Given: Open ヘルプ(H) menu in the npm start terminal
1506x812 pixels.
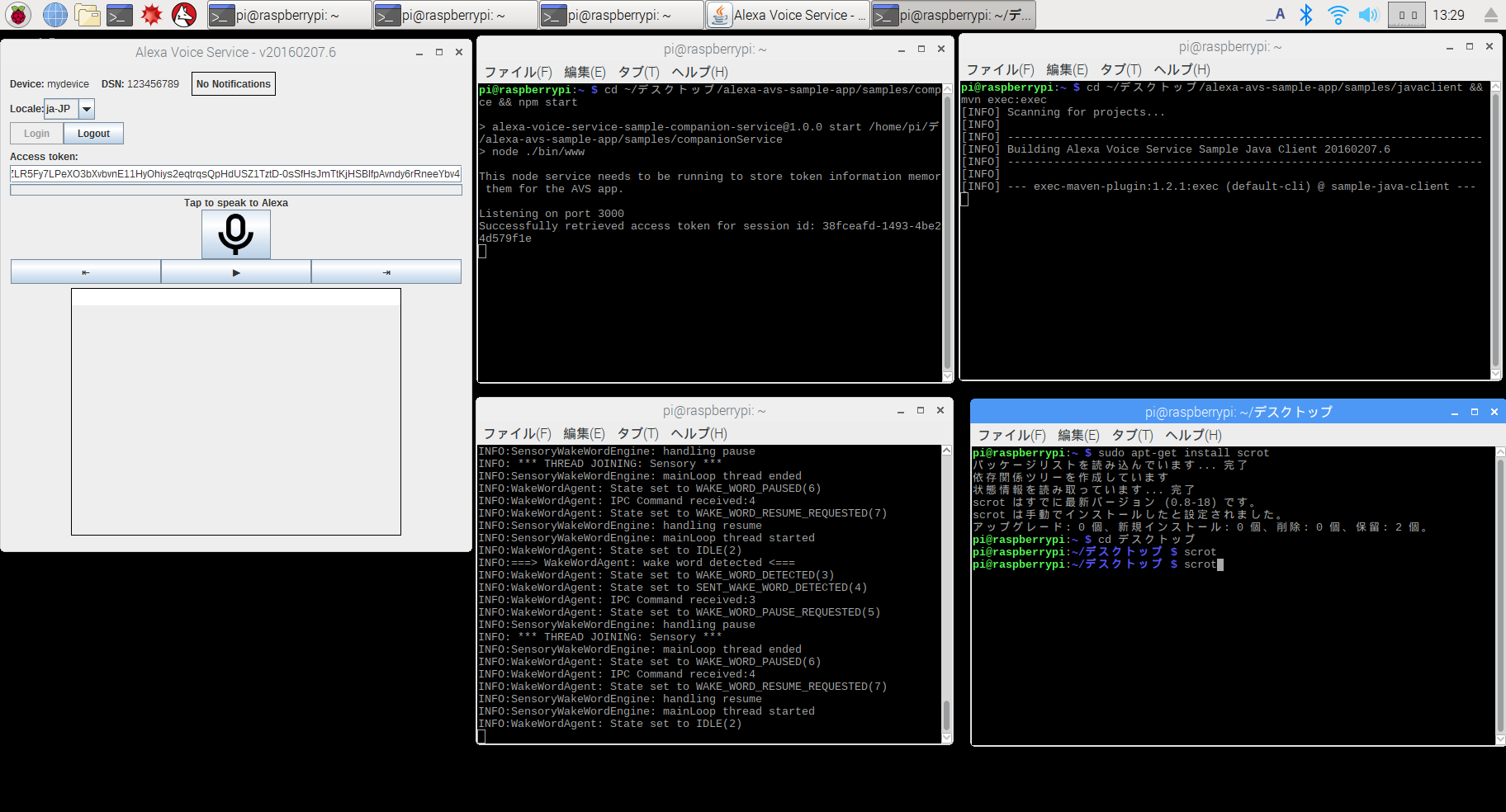Looking at the screenshot, I should pyautogui.click(x=699, y=72).
